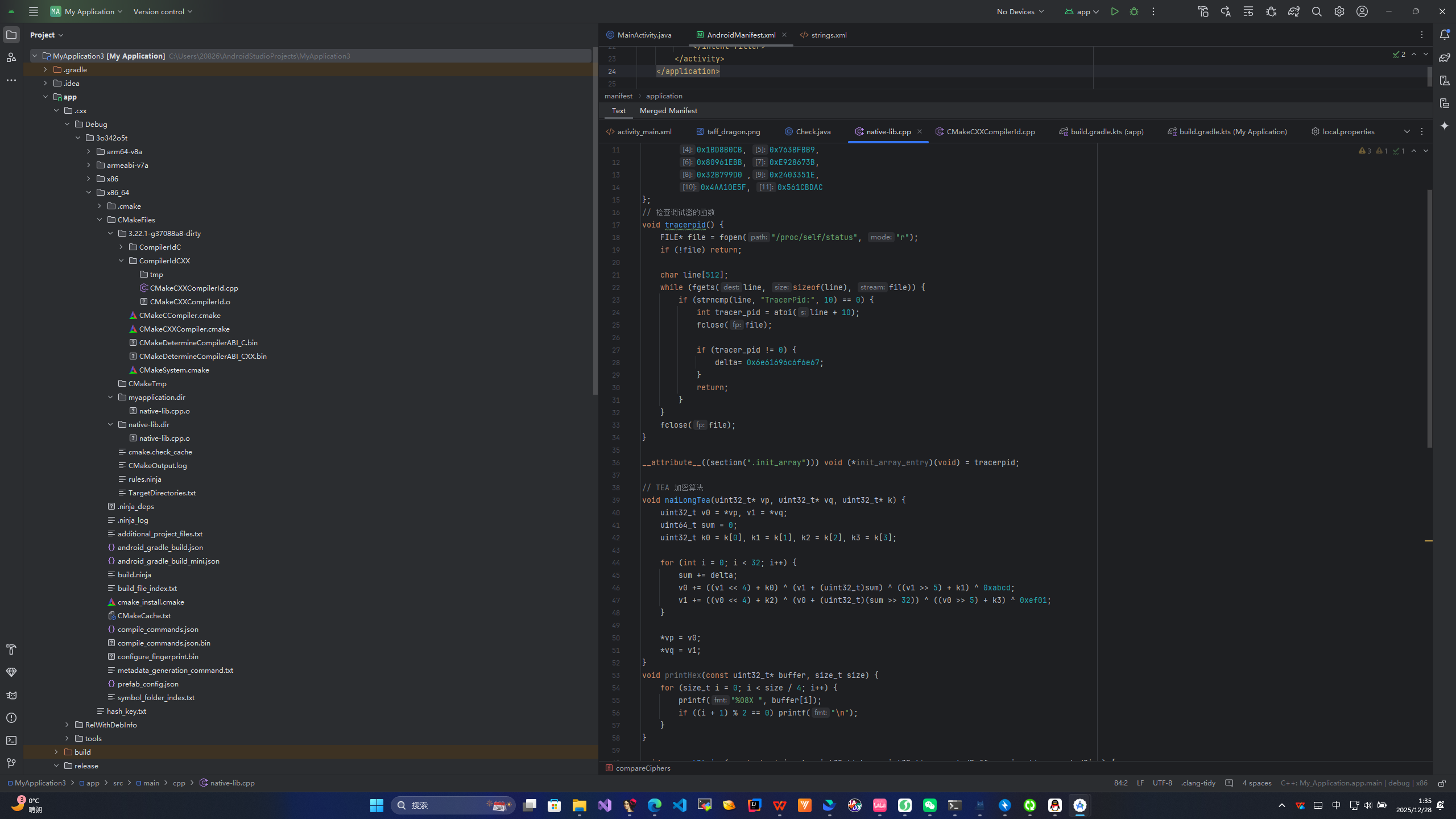The width and height of the screenshot is (1456, 819).
Task: Click the Run app play button
Action: pyautogui.click(x=1115, y=11)
